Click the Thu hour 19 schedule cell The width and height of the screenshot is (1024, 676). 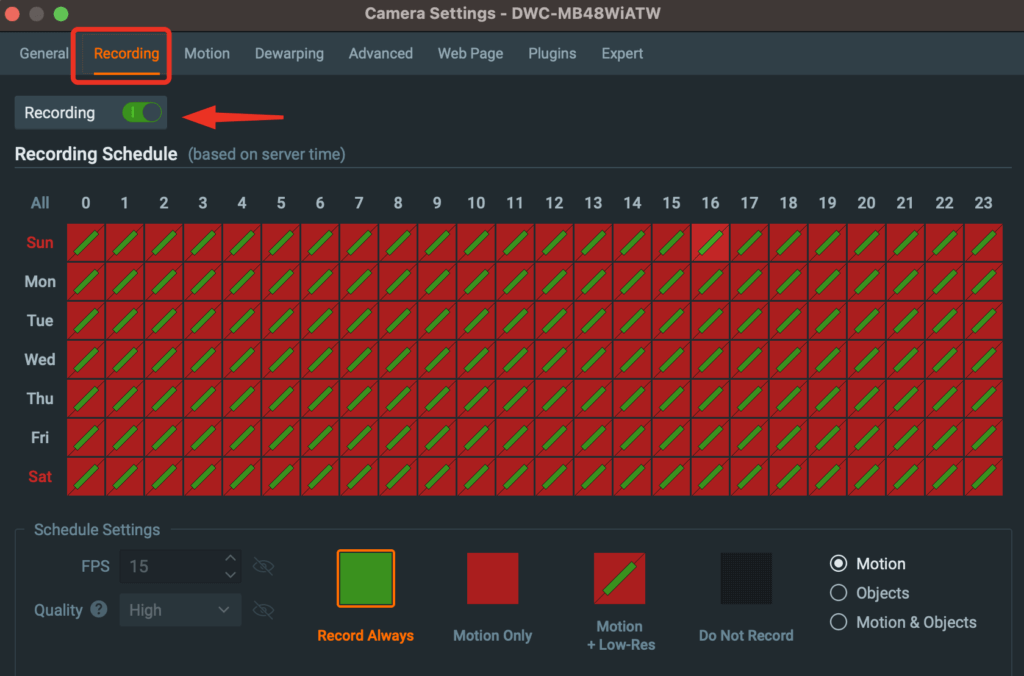point(827,399)
